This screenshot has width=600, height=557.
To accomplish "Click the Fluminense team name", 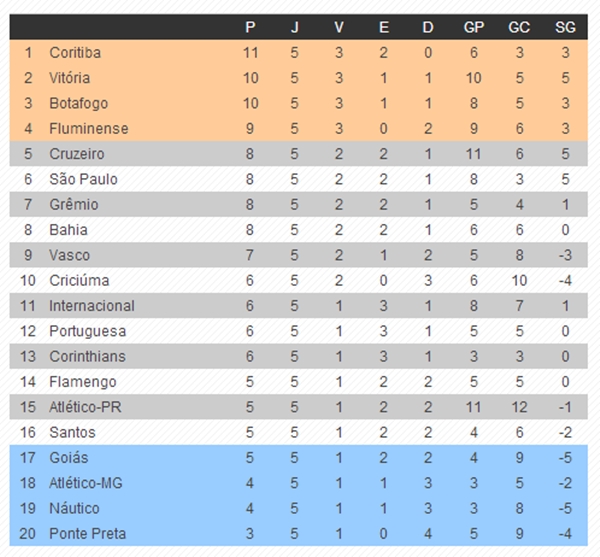I will click(89, 129).
